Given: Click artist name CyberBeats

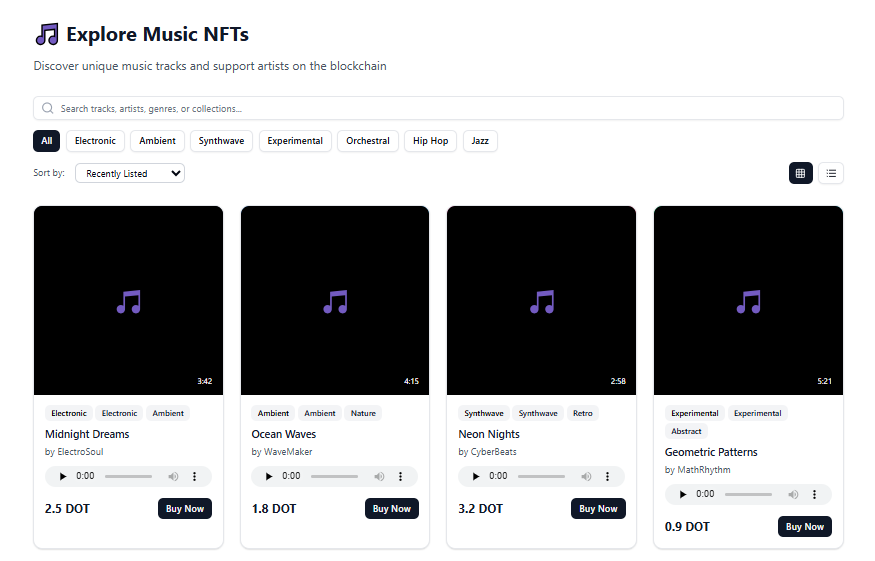Looking at the screenshot, I should [494, 452].
